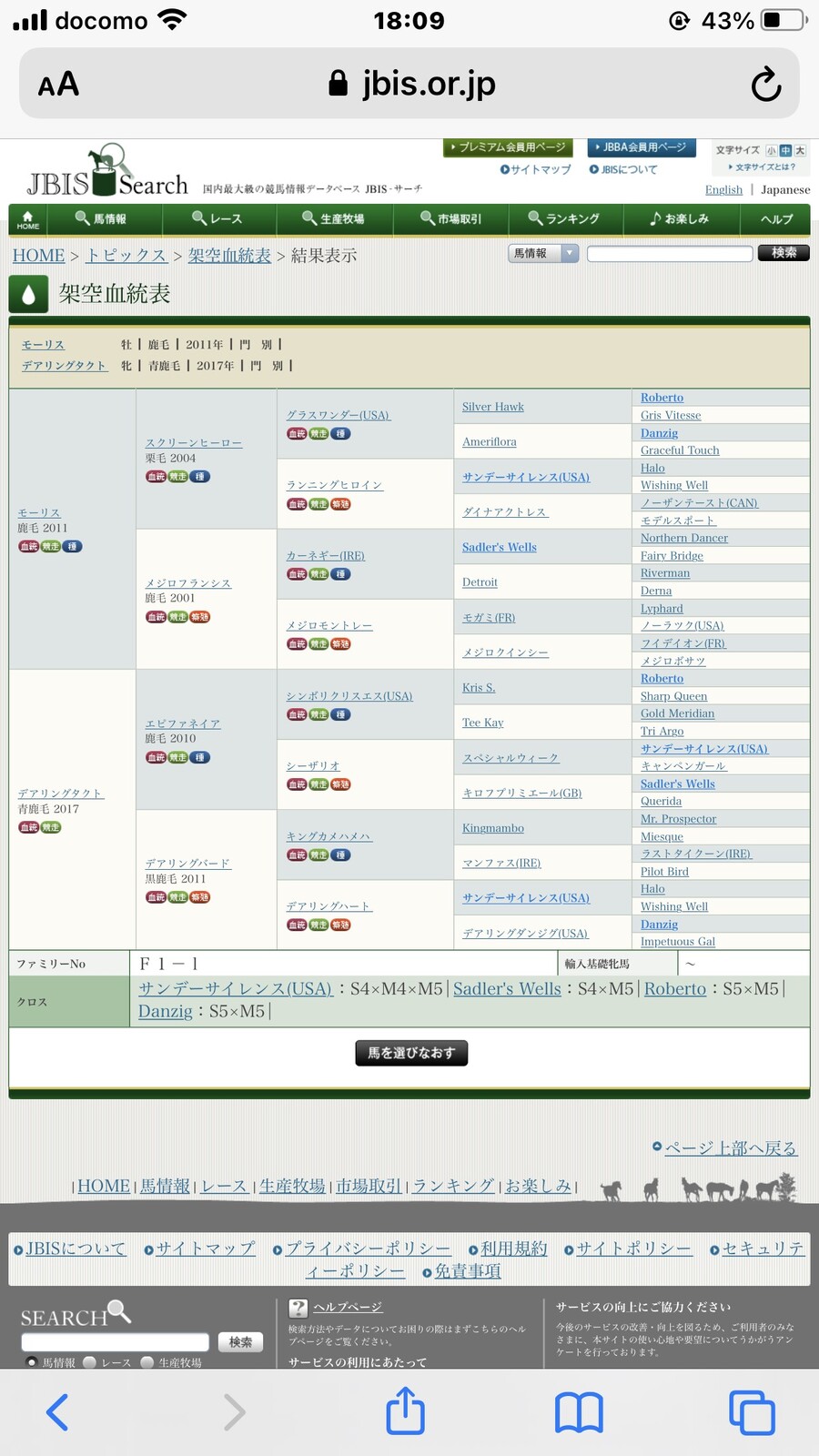Tap the page reload icon in address bar
This screenshot has height=1456, width=819.
coord(765,85)
